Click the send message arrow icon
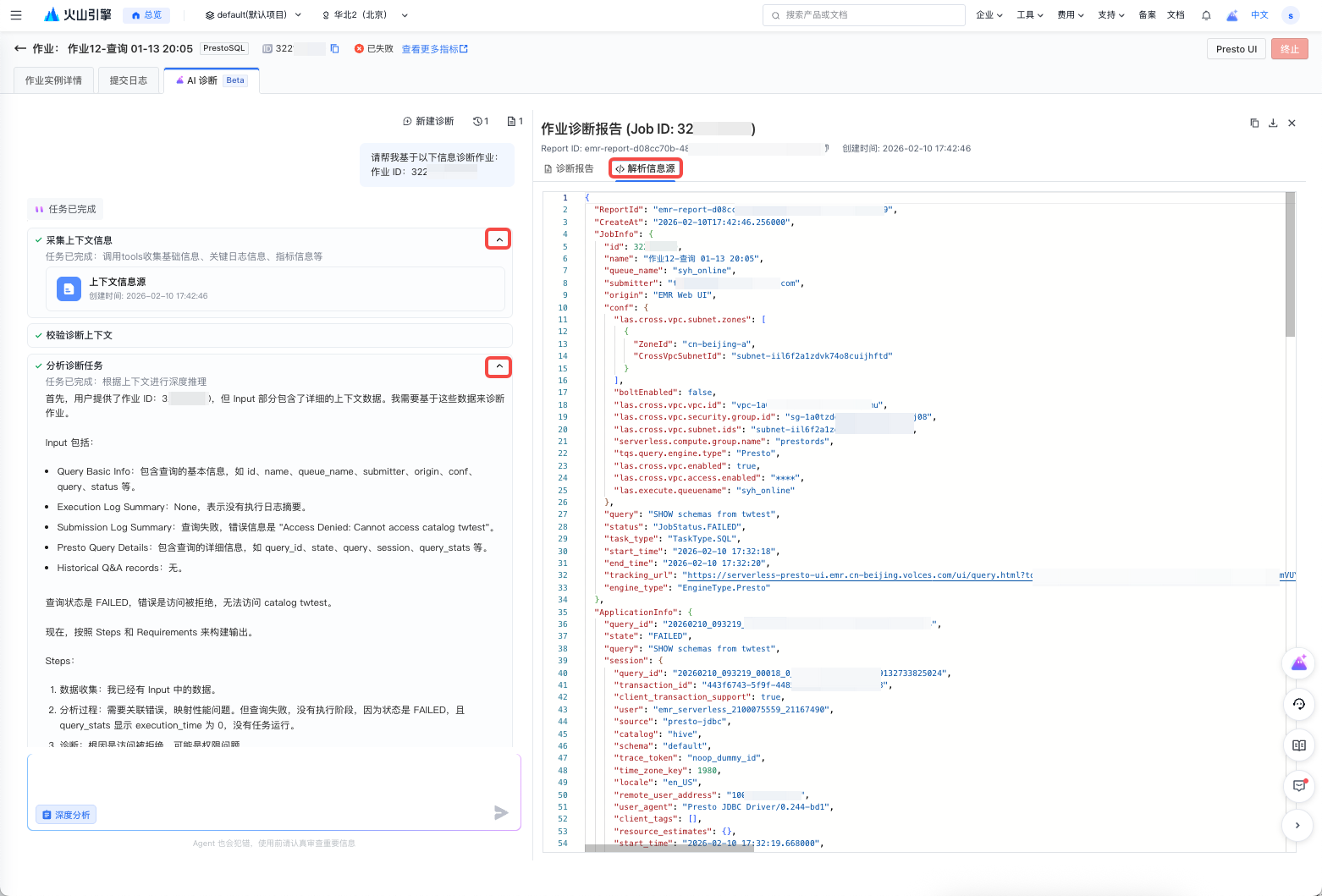 coord(501,813)
